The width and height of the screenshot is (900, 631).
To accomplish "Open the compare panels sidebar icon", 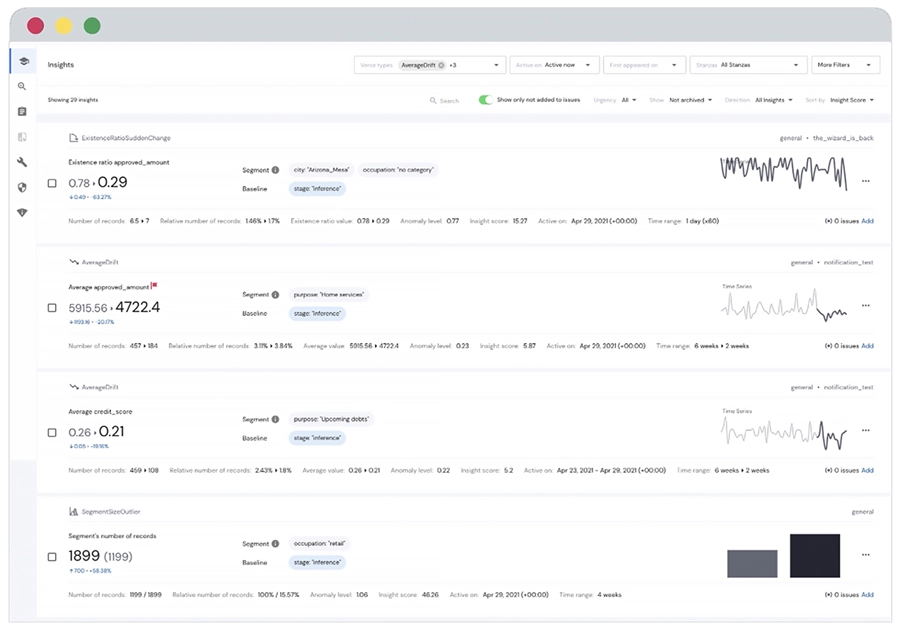I will point(22,137).
